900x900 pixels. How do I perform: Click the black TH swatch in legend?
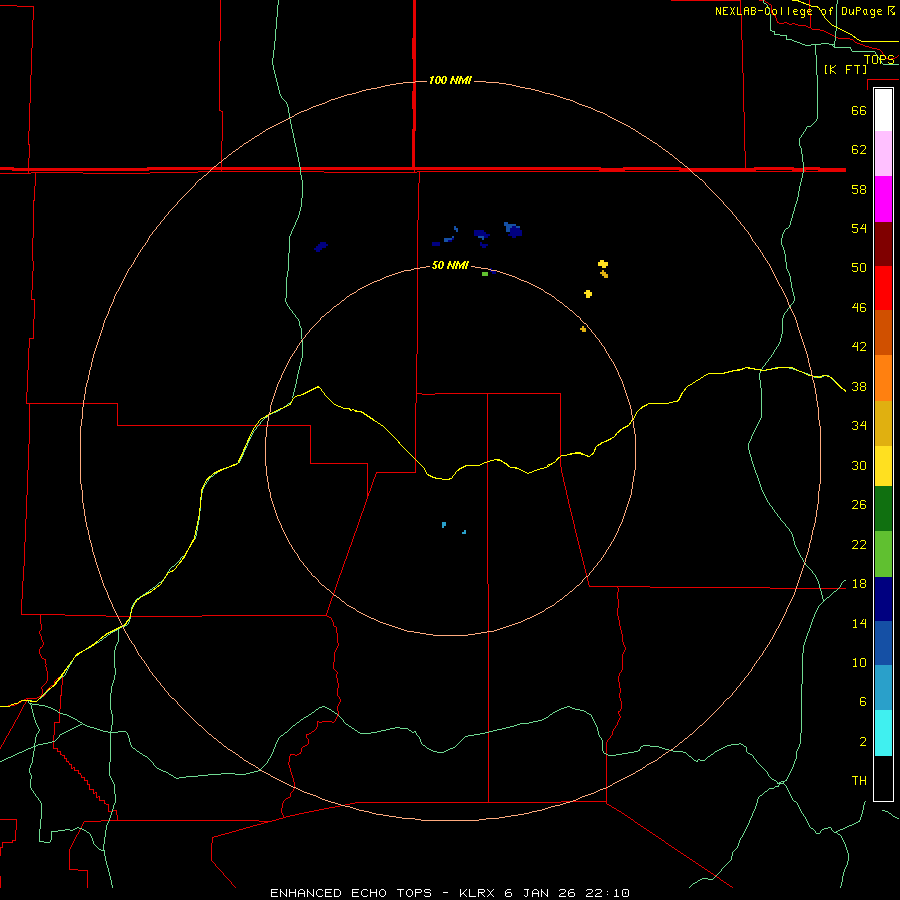tap(883, 778)
